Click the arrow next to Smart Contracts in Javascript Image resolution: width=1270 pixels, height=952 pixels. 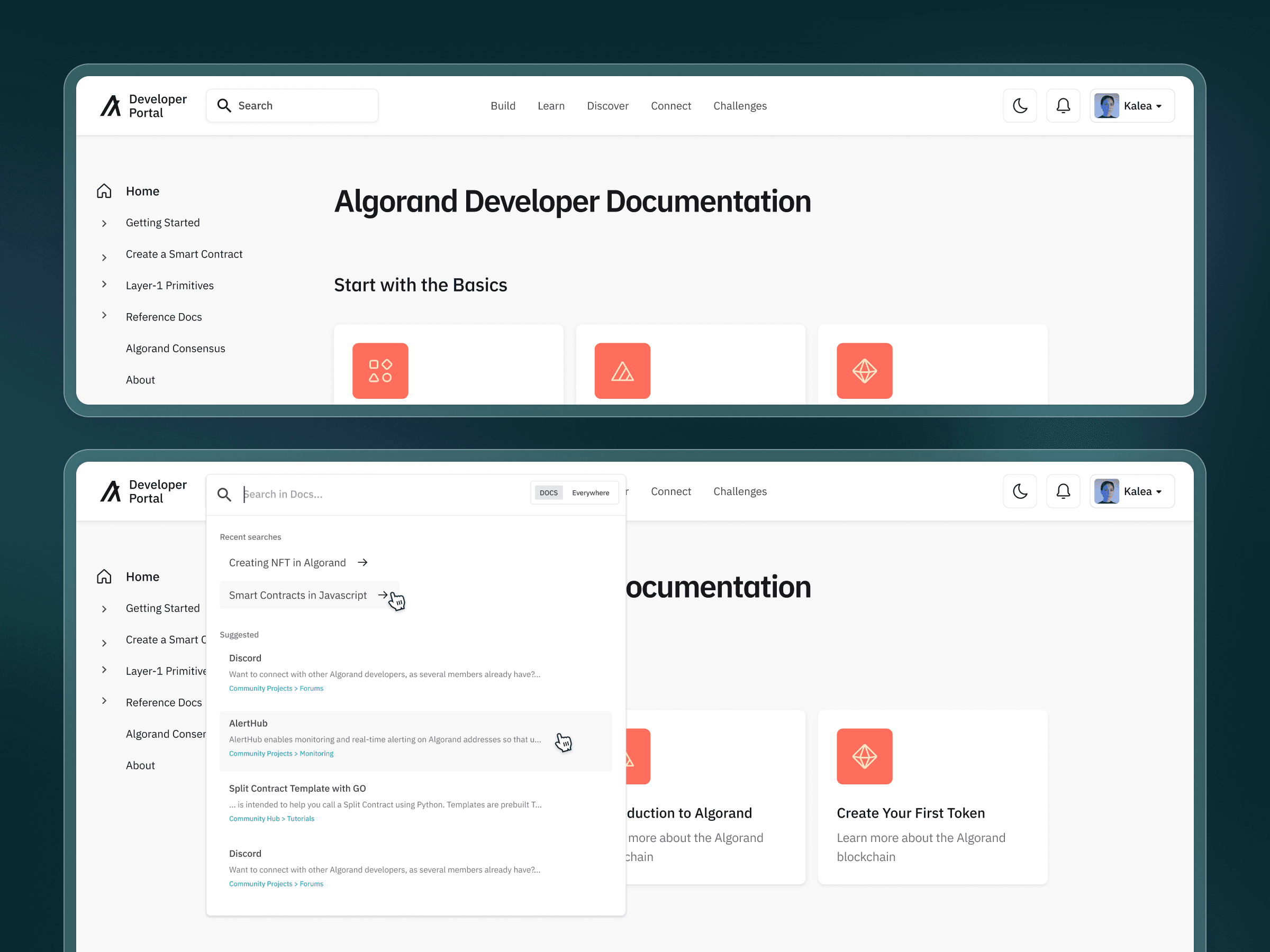pyautogui.click(x=383, y=595)
